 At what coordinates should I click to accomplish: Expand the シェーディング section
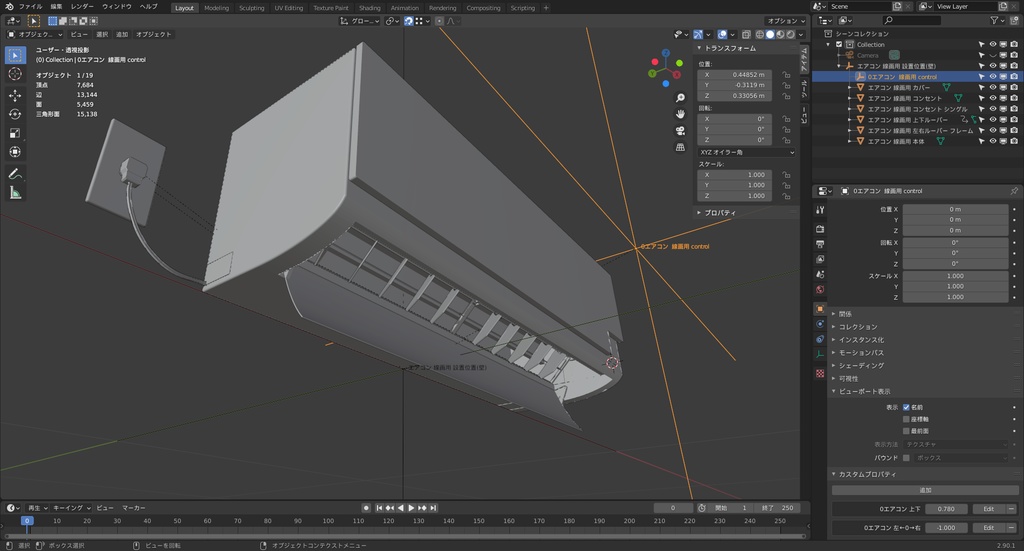pos(861,365)
